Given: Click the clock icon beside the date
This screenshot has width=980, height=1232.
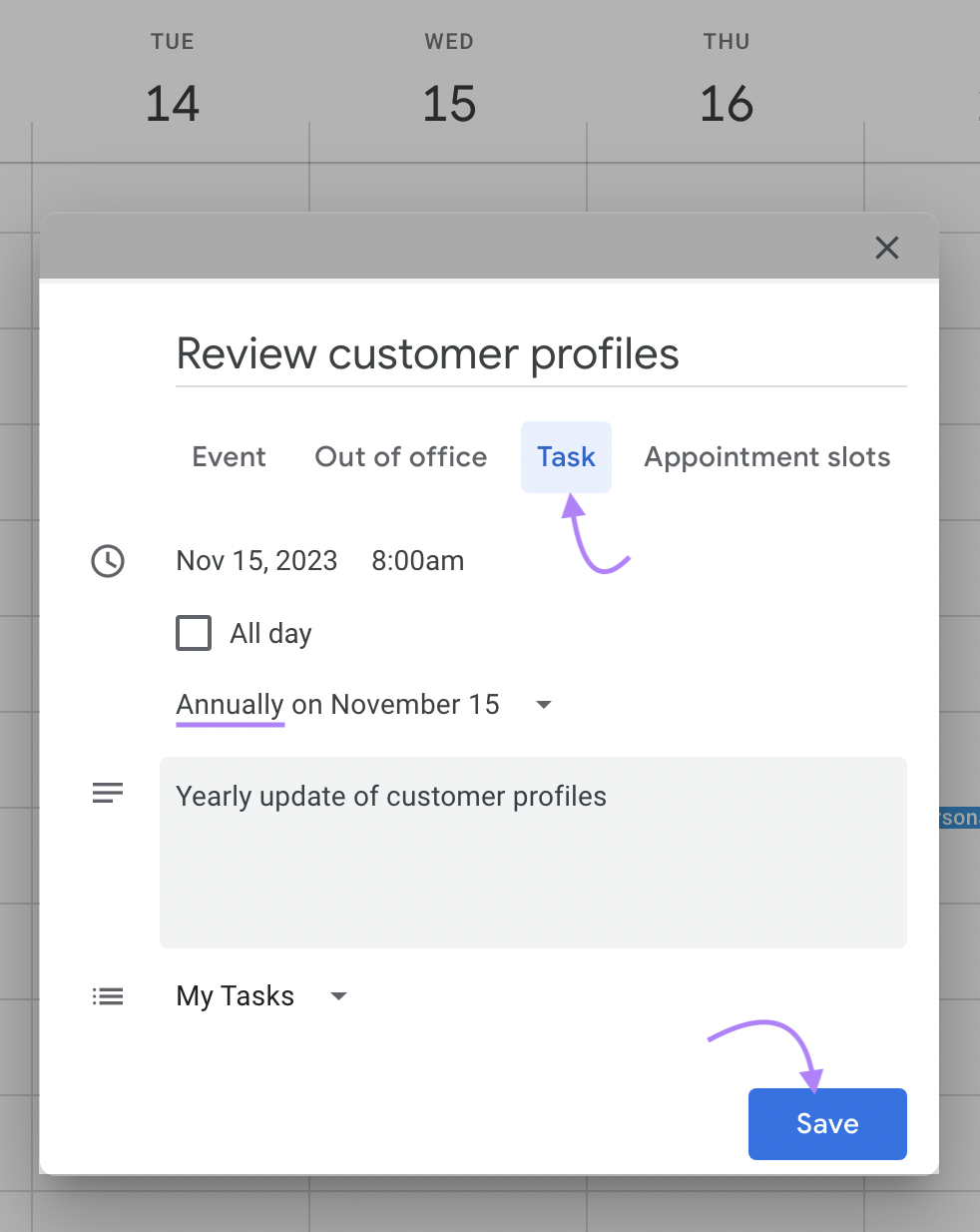Looking at the screenshot, I should pyautogui.click(x=108, y=561).
